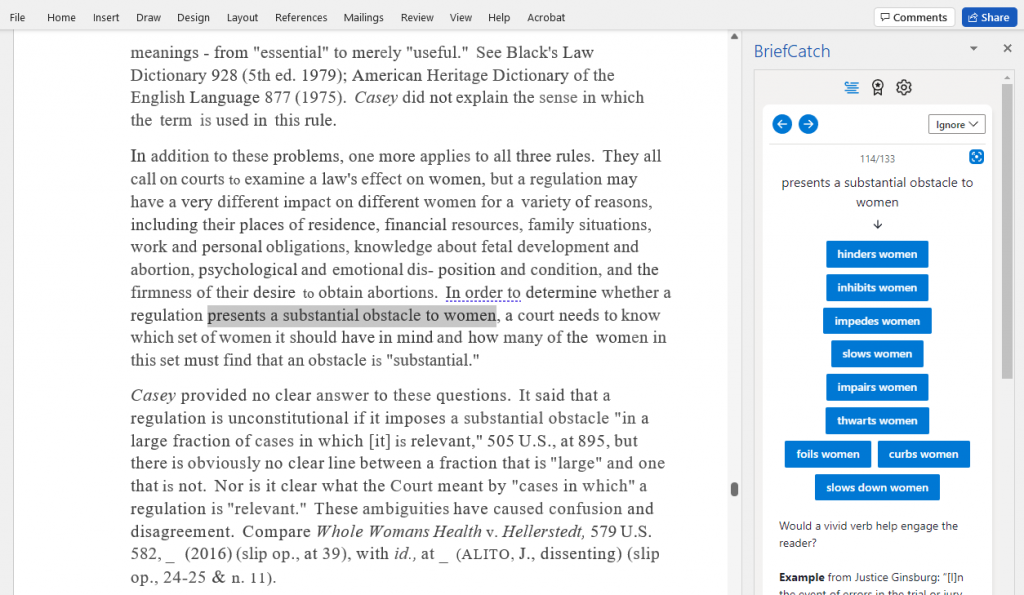Pick the "foils women" suggestion
This screenshot has width=1024, height=595.
[x=827, y=454]
